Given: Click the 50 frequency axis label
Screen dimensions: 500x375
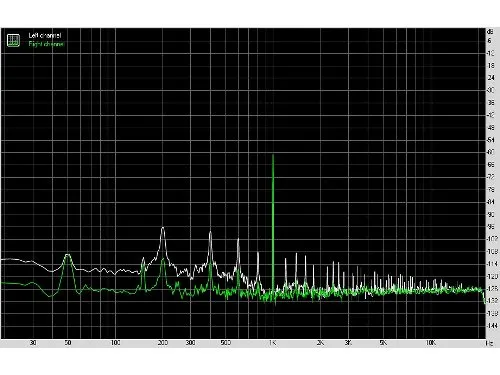Looking at the screenshot, I should (x=68, y=343).
